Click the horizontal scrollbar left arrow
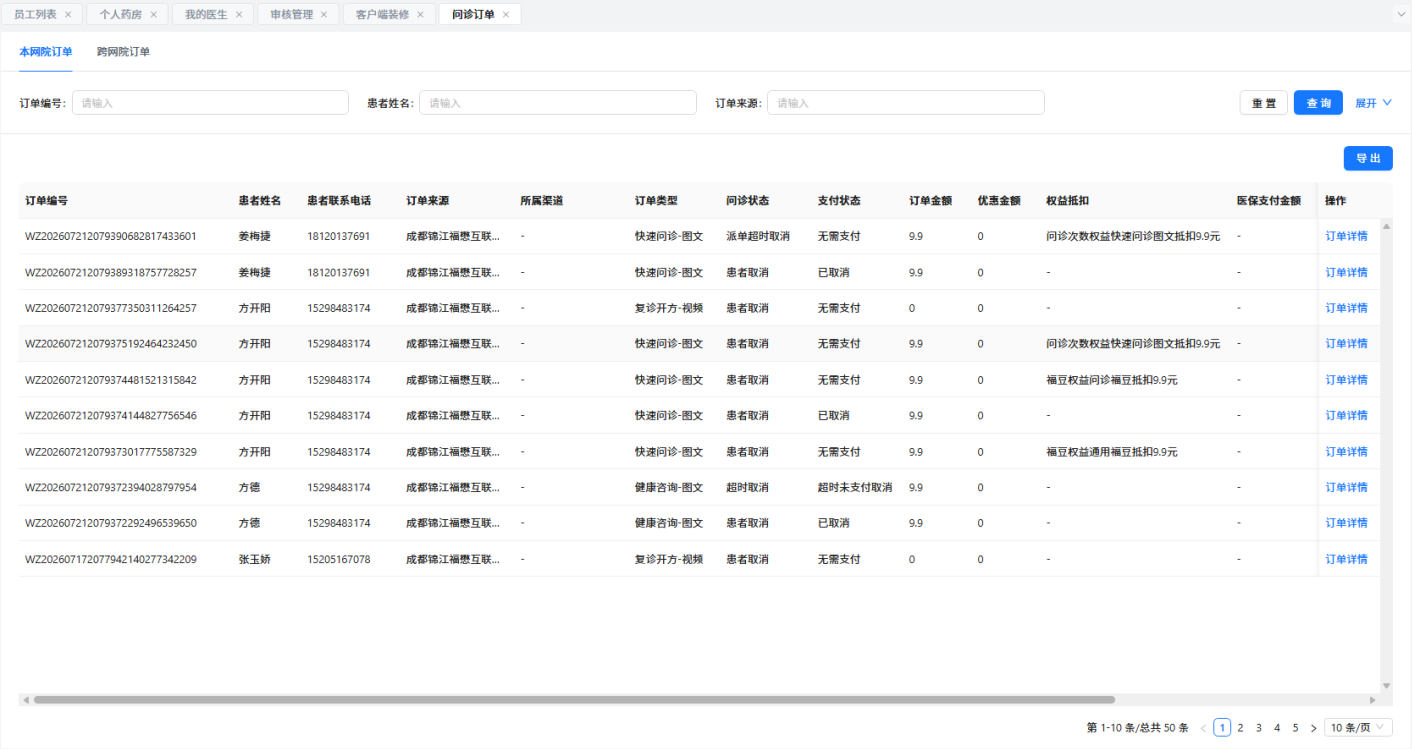1412x749 pixels. [25, 700]
